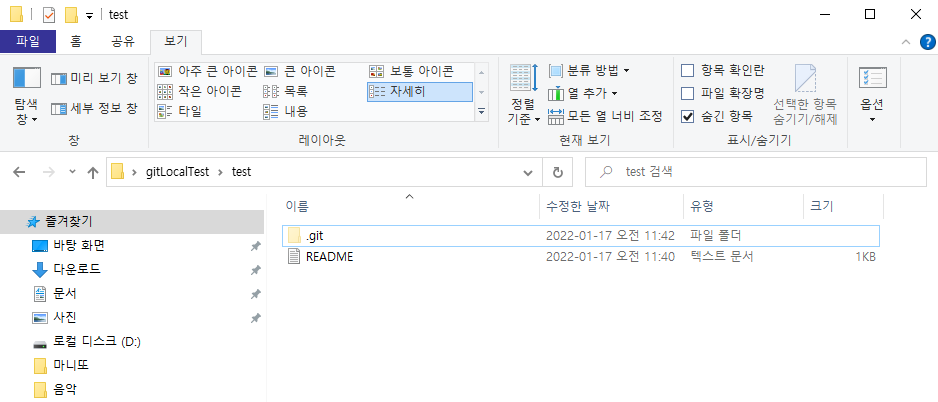Open quick access toolbar customize dropdown
This screenshot has width=938, height=402.
[89, 16]
